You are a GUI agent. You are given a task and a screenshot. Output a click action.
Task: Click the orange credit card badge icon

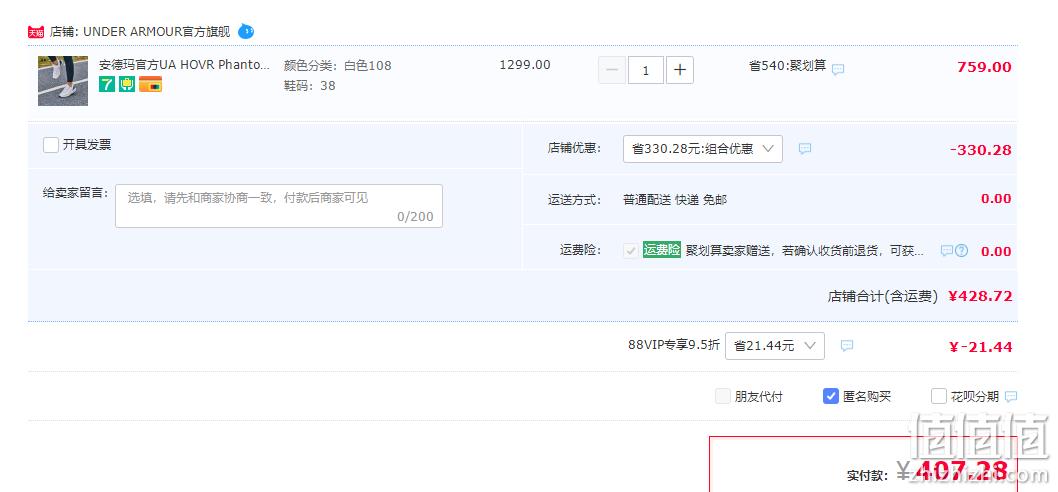(x=150, y=84)
